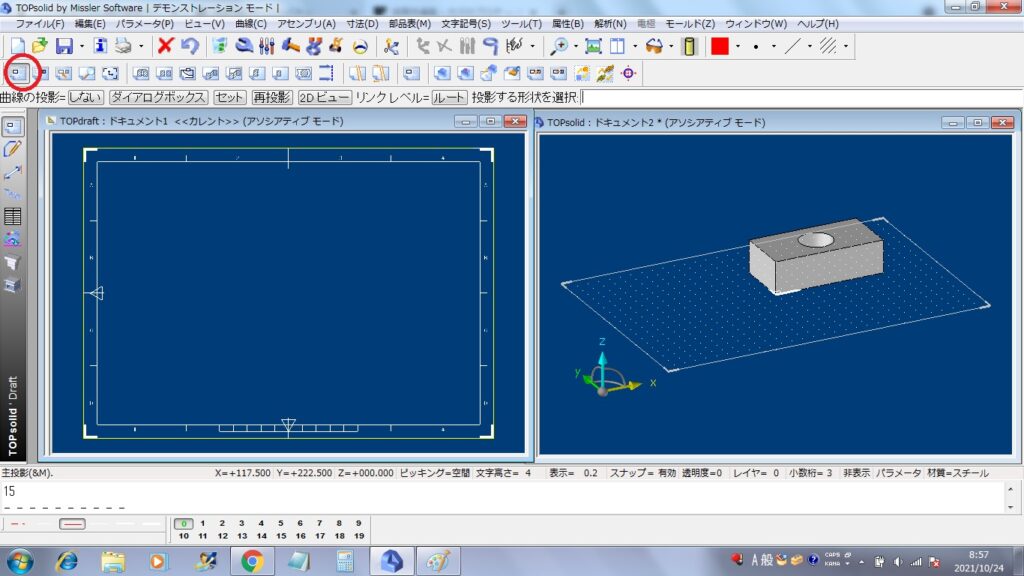Open the dropdown arrow beside the Save icon
The image size is (1024, 576).
(82, 46)
